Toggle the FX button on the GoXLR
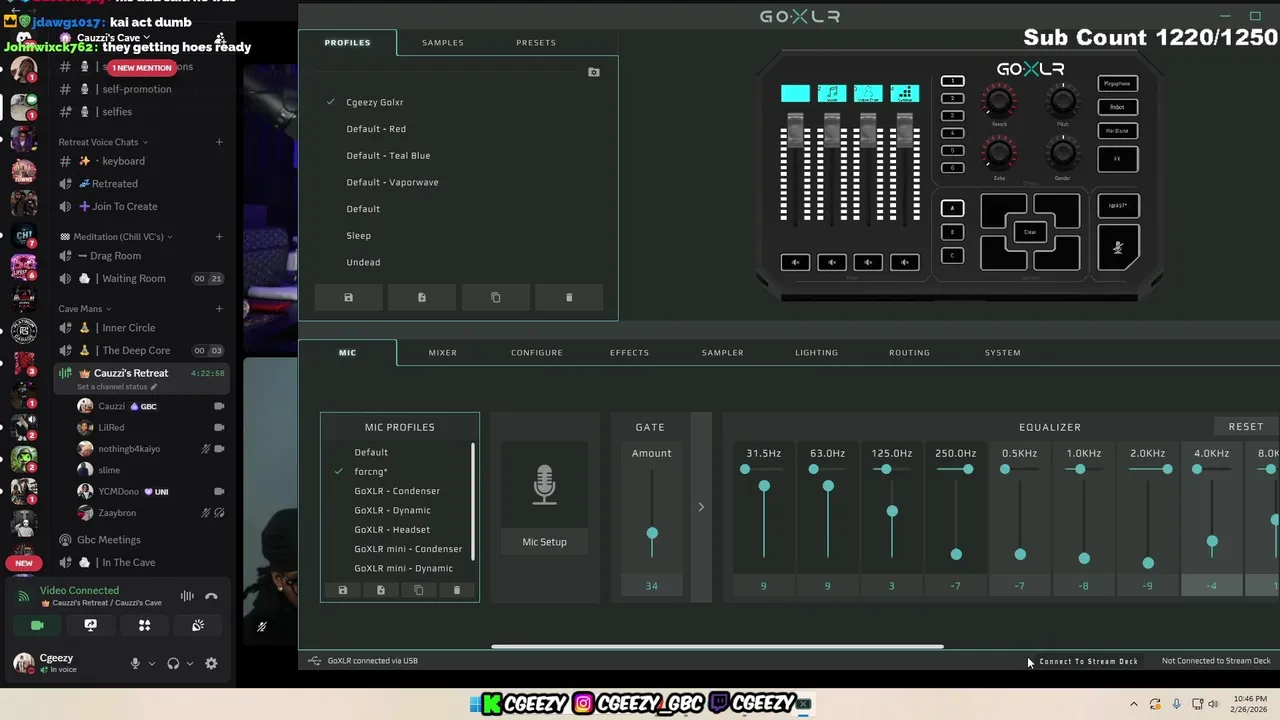This screenshot has width=1280, height=720. pyautogui.click(x=1117, y=158)
